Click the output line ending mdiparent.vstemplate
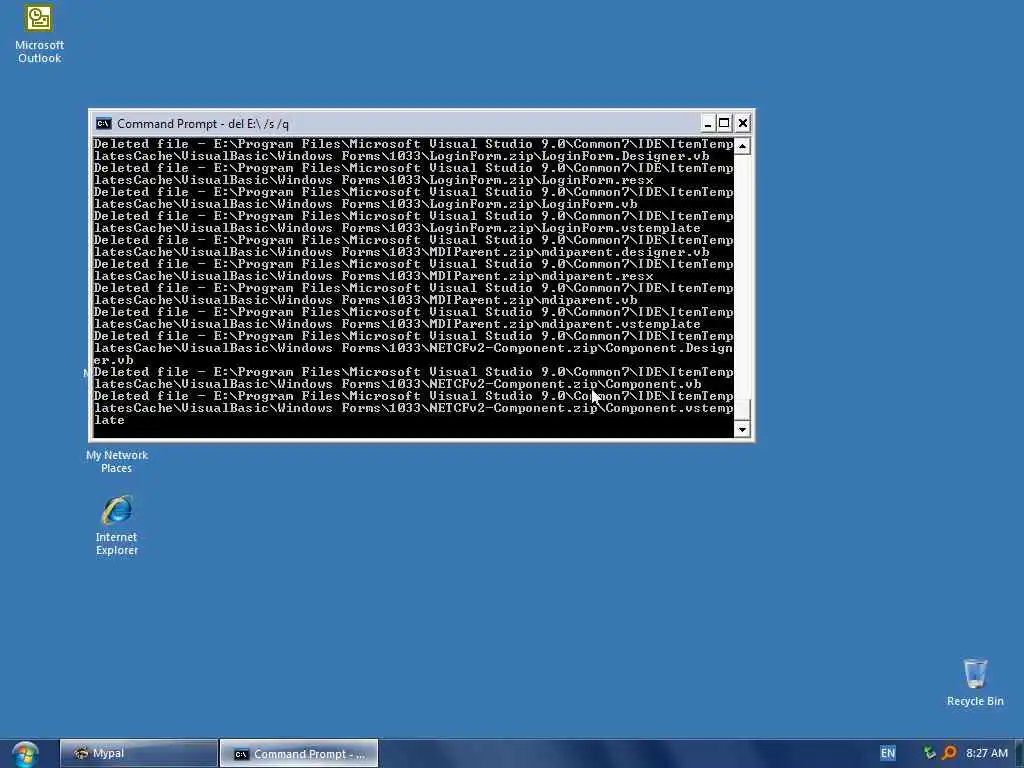Viewport: 1024px width, 768px height. [397, 325]
